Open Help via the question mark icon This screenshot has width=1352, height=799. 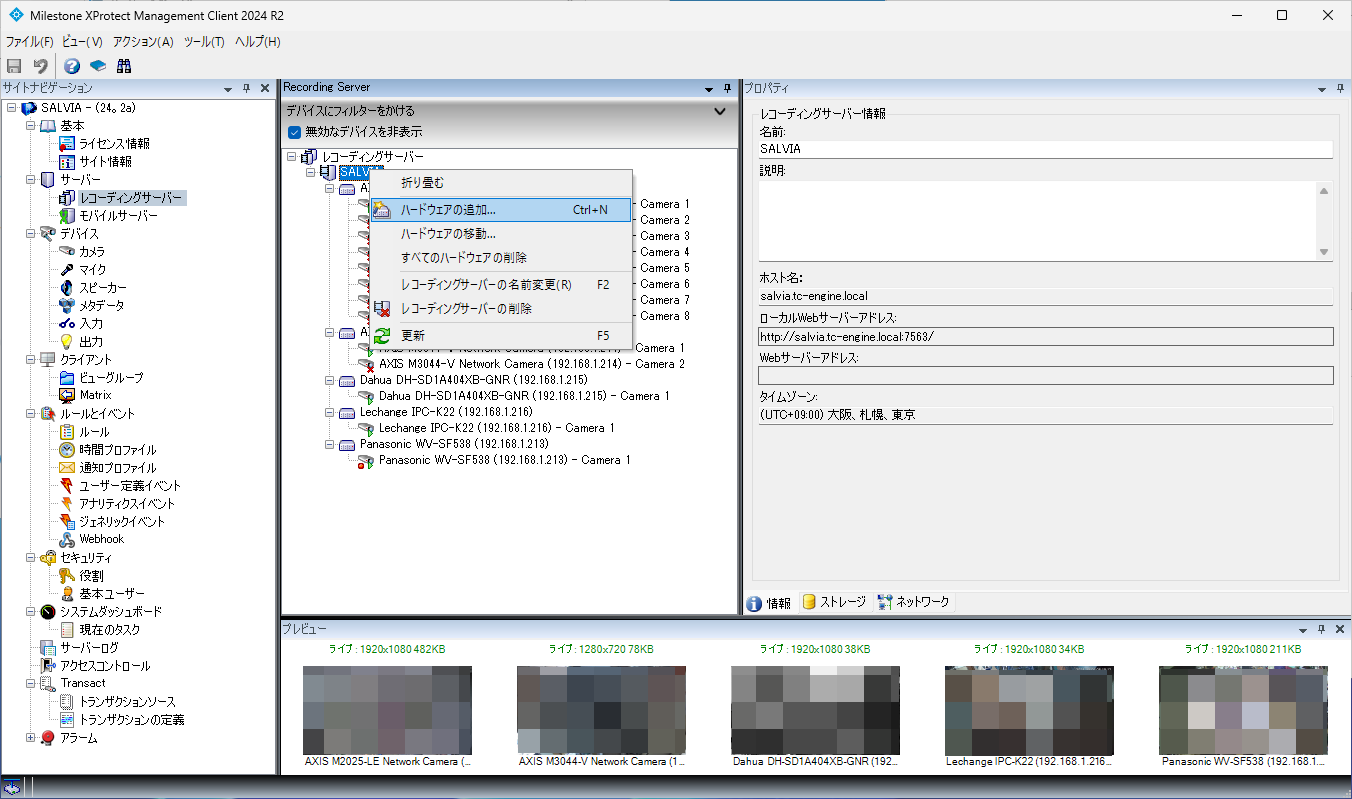click(x=72, y=66)
